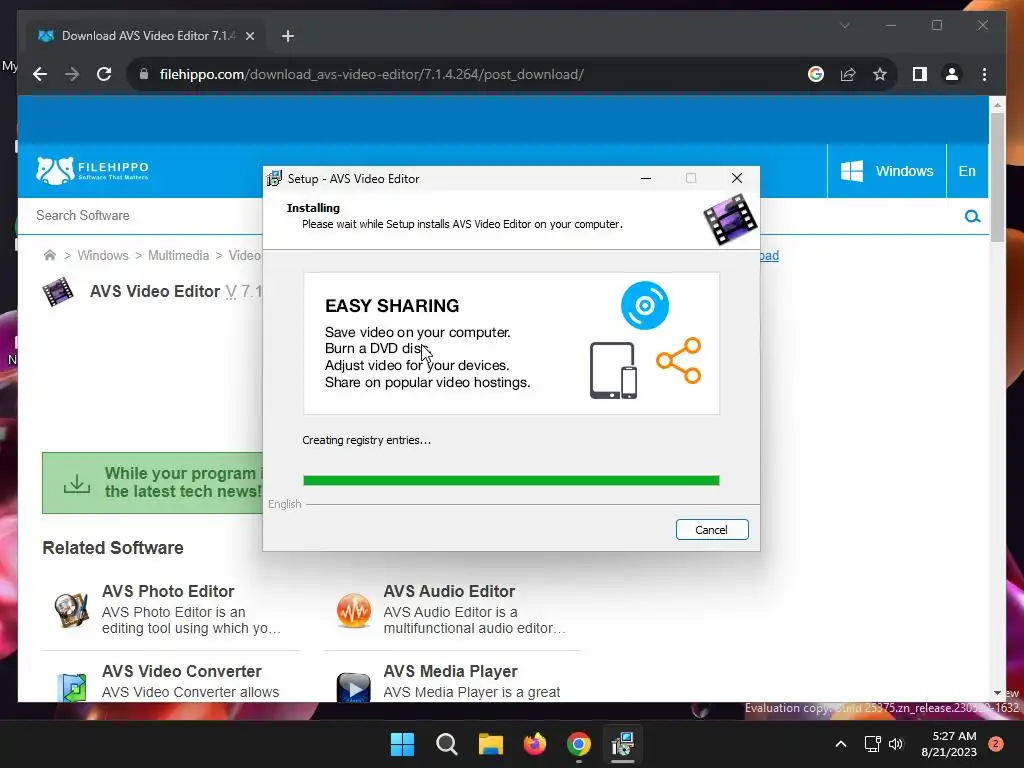Click the Setup installer taskbar icon
The image size is (1024, 768).
click(623, 744)
